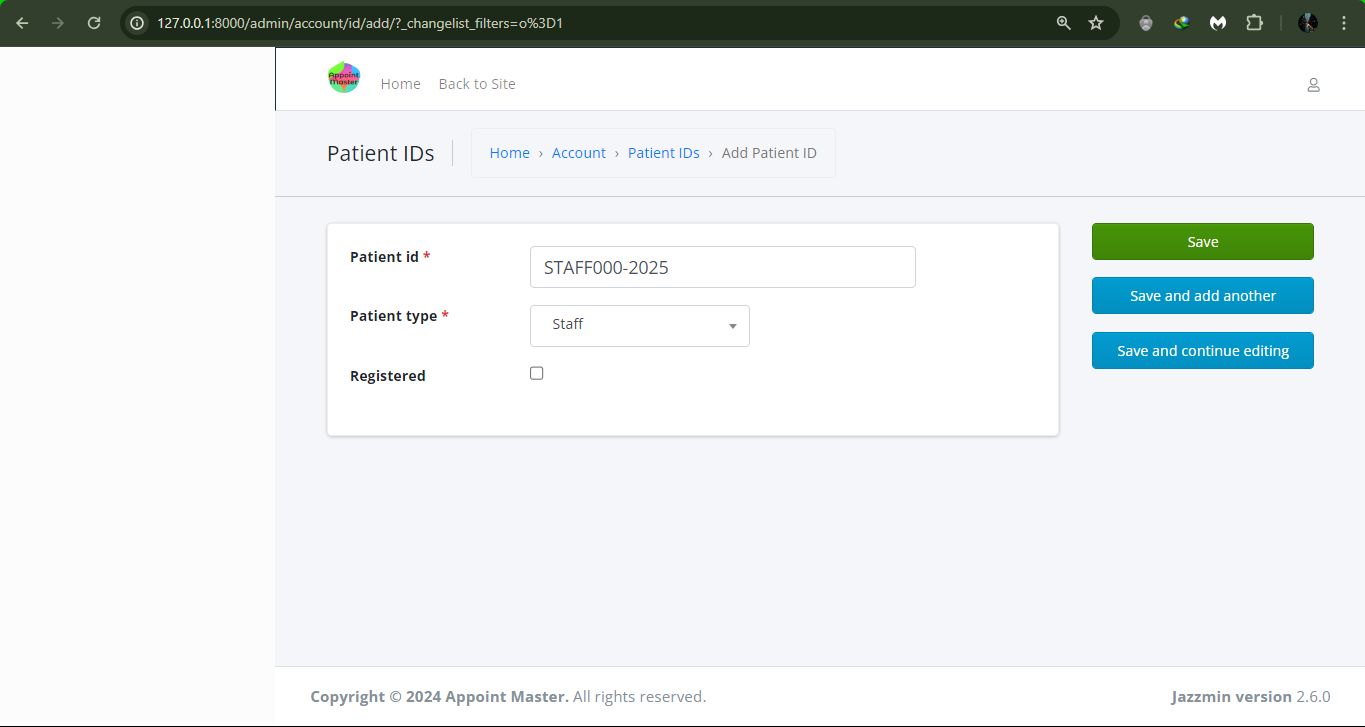Open the browser zoom magnifier icon
This screenshot has height=727, width=1365.
tap(1064, 23)
